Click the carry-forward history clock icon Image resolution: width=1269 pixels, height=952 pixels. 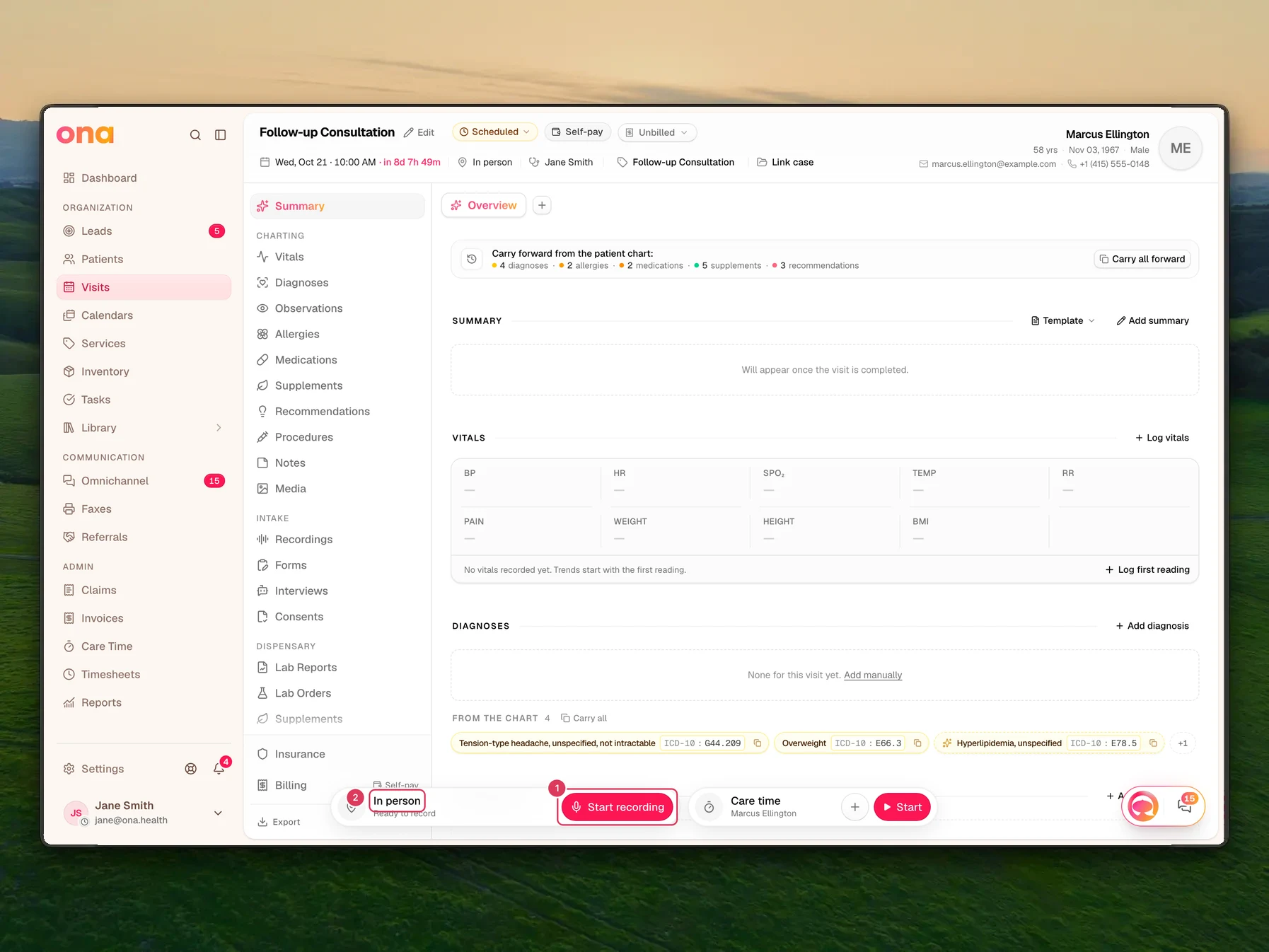pos(472,259)
